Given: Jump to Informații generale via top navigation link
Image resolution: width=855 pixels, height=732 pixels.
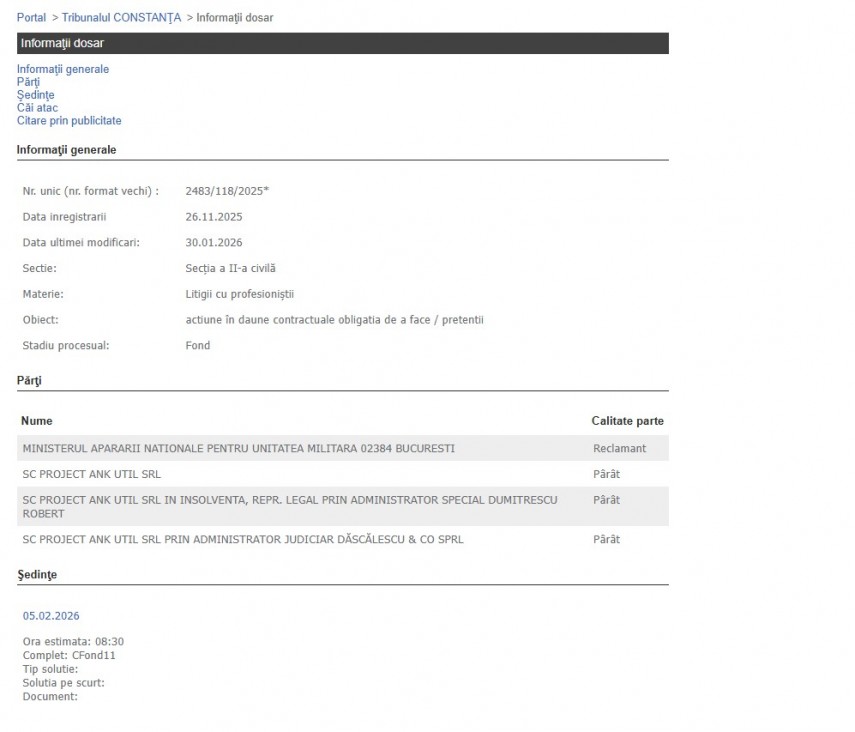Looking at the screenshot, I should point(63,69).
